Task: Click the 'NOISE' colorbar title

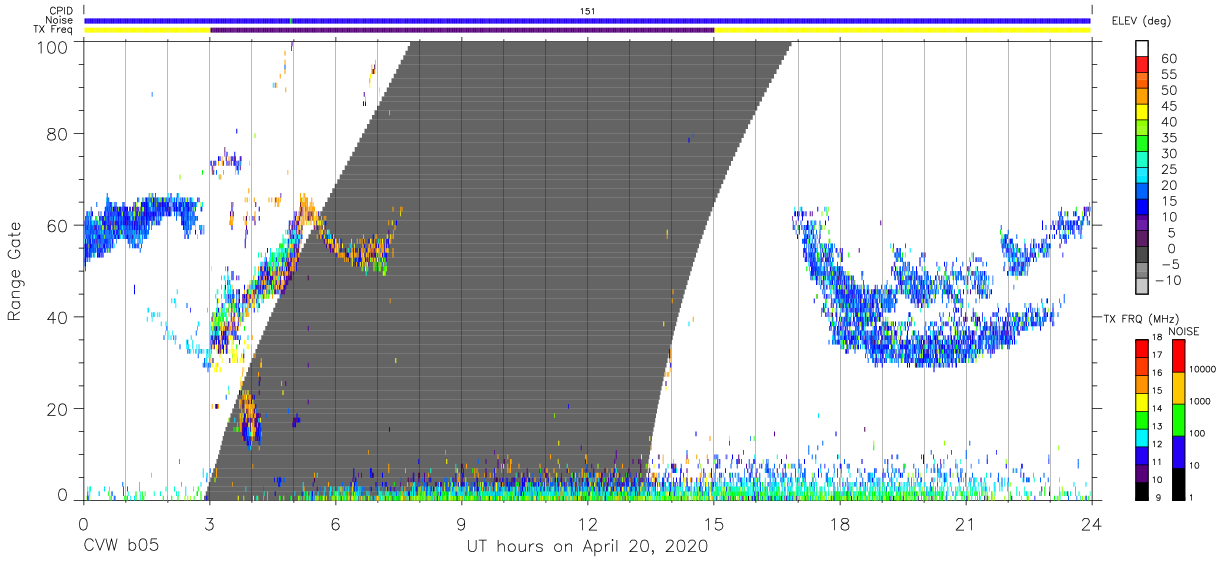Action: click(1183, 331)
